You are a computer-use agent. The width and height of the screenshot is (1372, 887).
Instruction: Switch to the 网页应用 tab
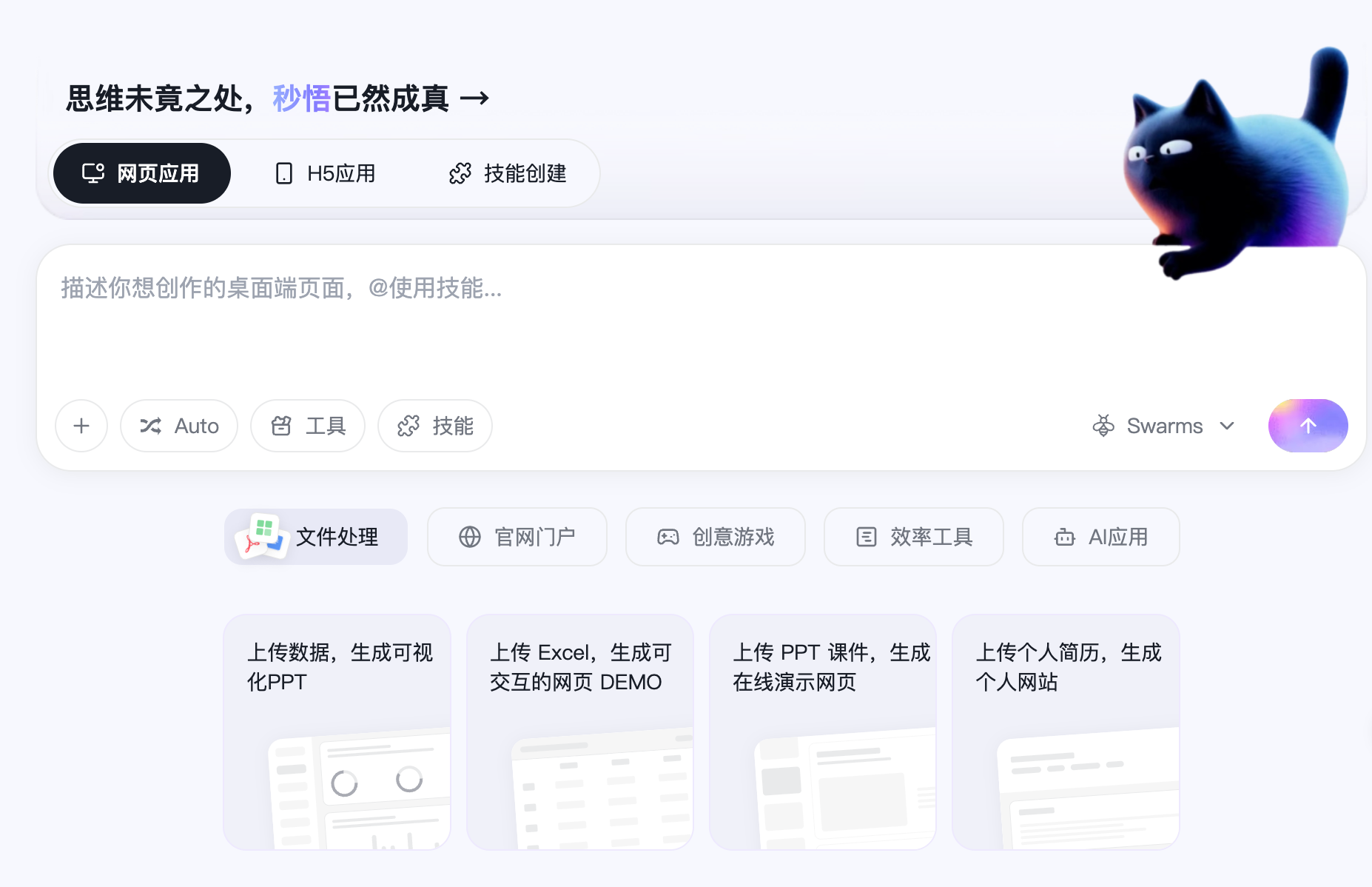[141, 173]
